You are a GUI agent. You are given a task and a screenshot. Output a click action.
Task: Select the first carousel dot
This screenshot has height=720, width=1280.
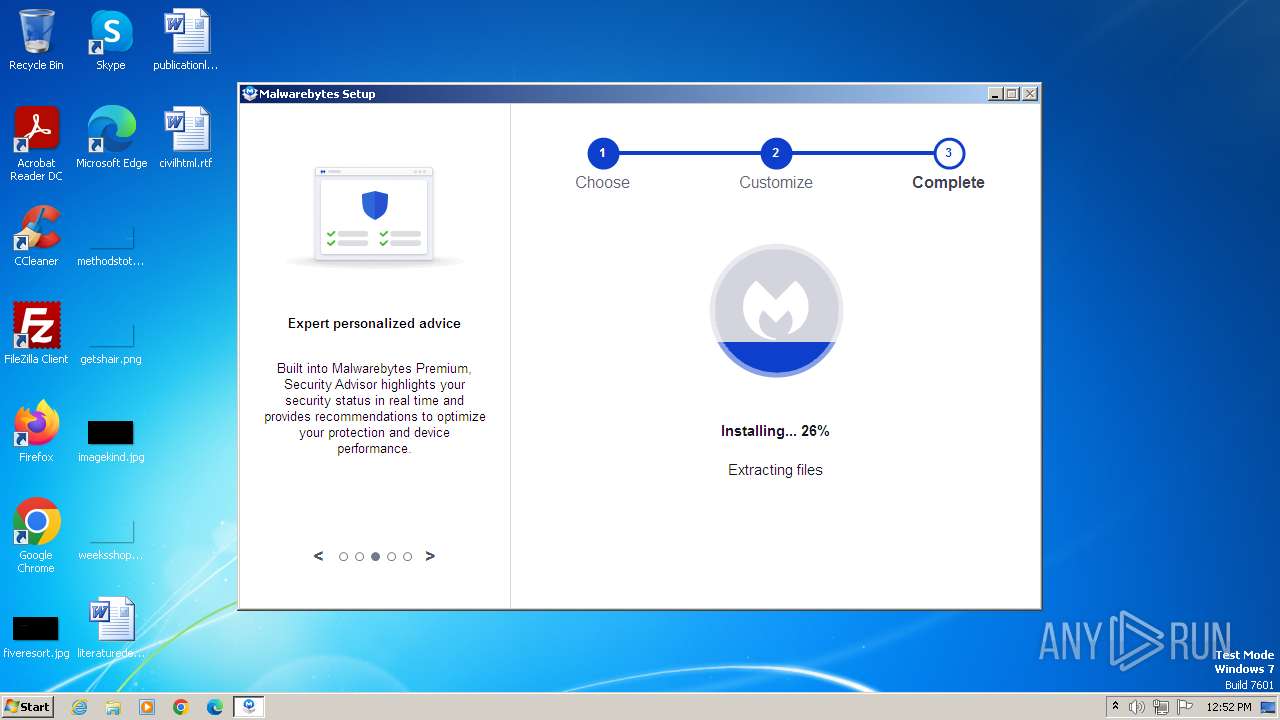click(x=343, y=557)
